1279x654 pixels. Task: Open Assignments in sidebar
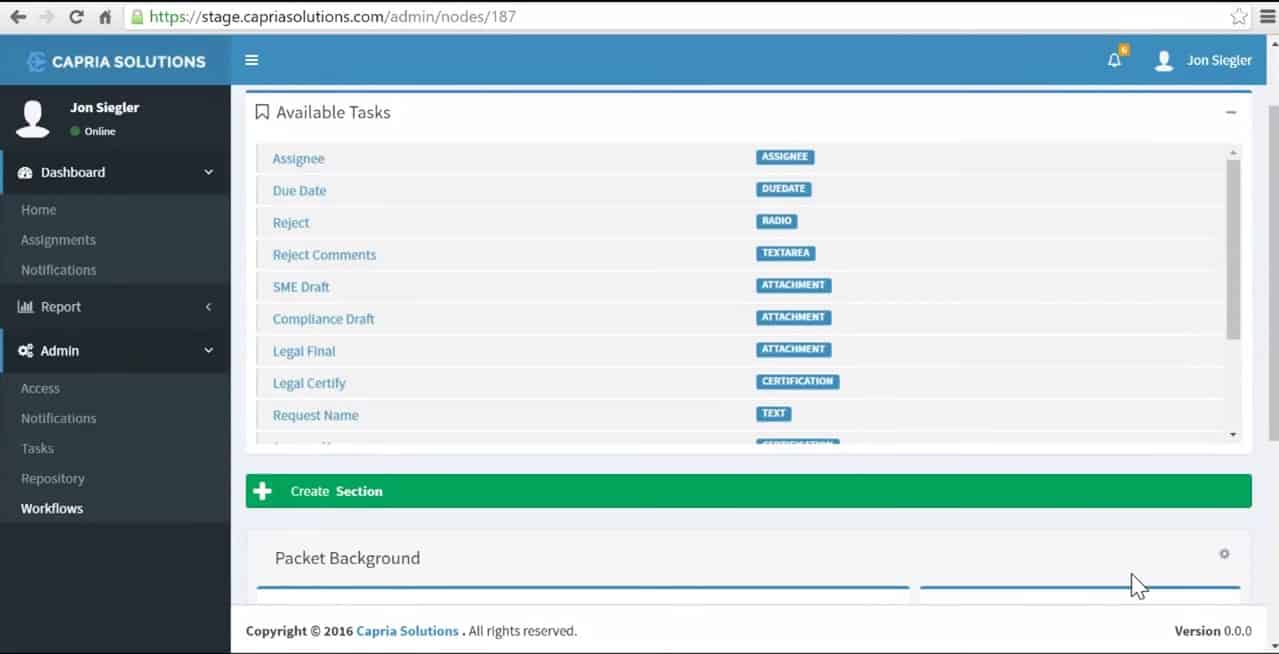point(58,240)
